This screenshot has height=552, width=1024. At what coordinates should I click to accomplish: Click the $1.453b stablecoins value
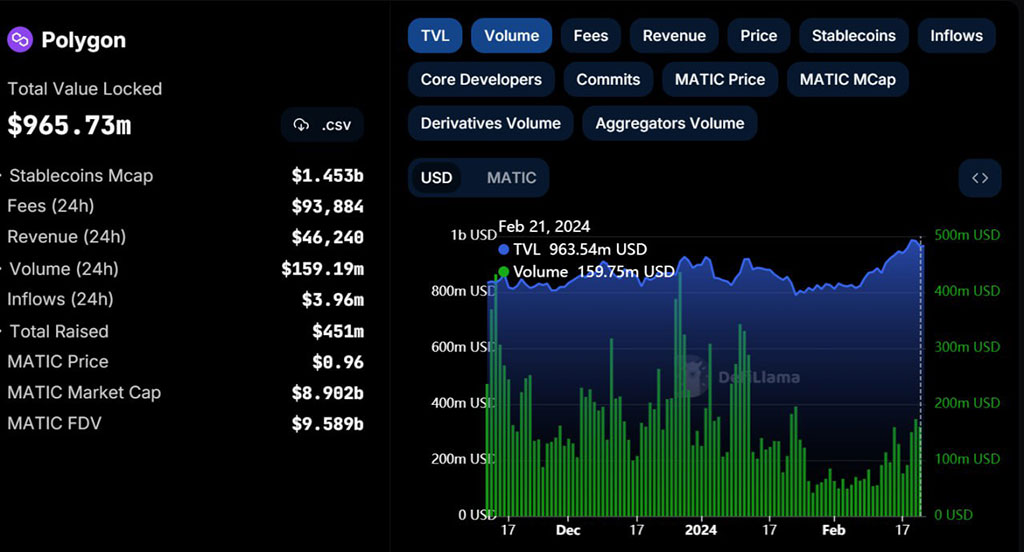(328, 176)
